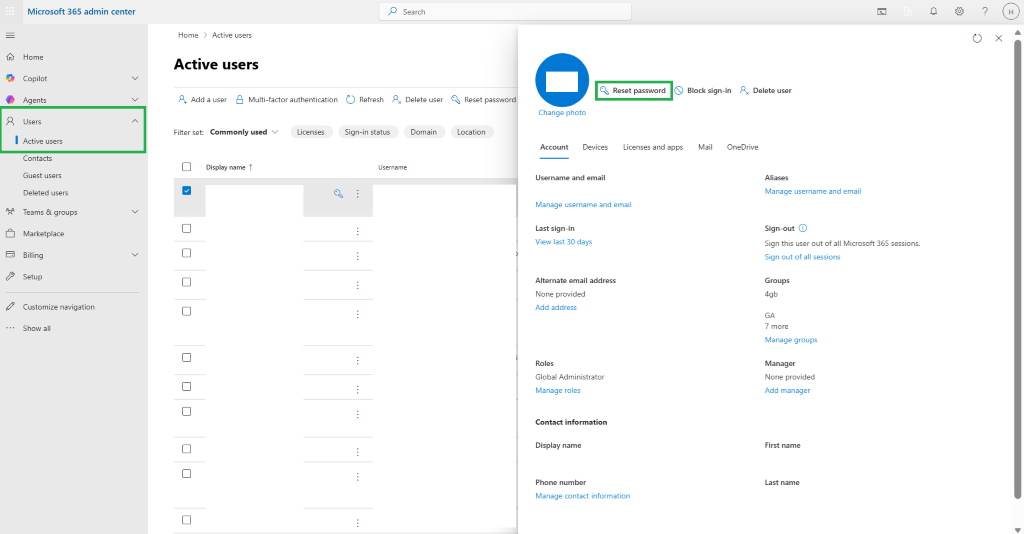The width and height of the screenshot is (1024, 534).
Task: Refresh the active users list
Action: click(364, 99)
